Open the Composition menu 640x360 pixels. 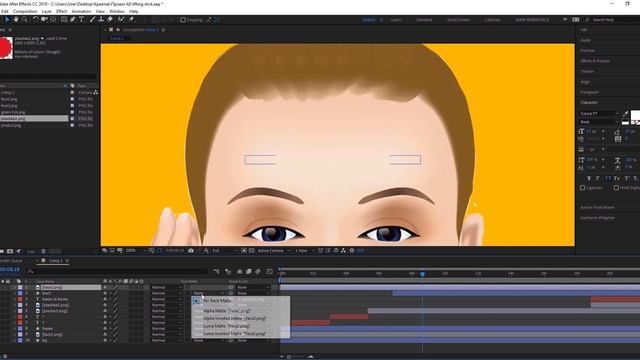tap(25, 11)
